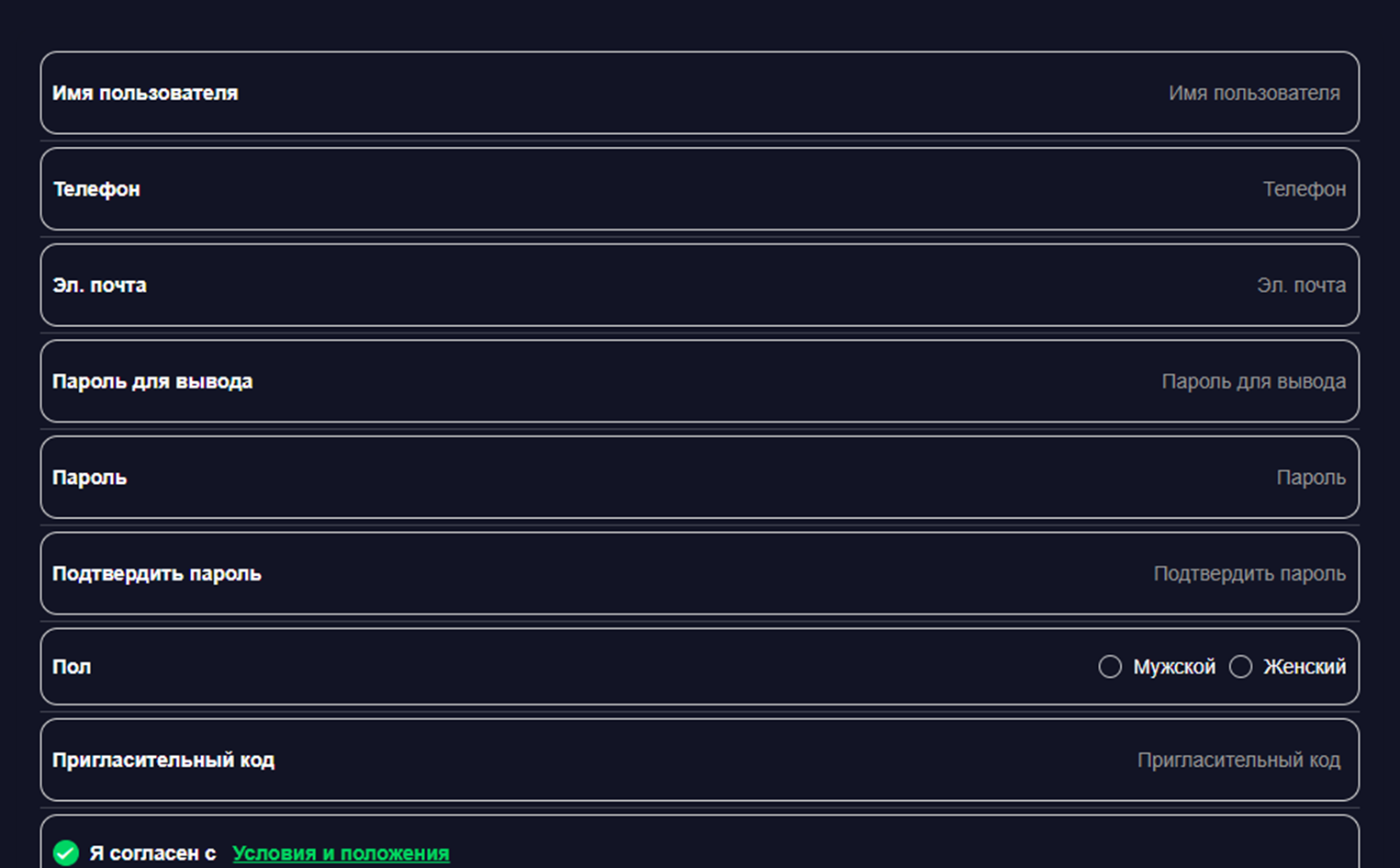Click the Пароль для вывода placeholder input
Screen dimensions: 1400x868
[1253, 381]
